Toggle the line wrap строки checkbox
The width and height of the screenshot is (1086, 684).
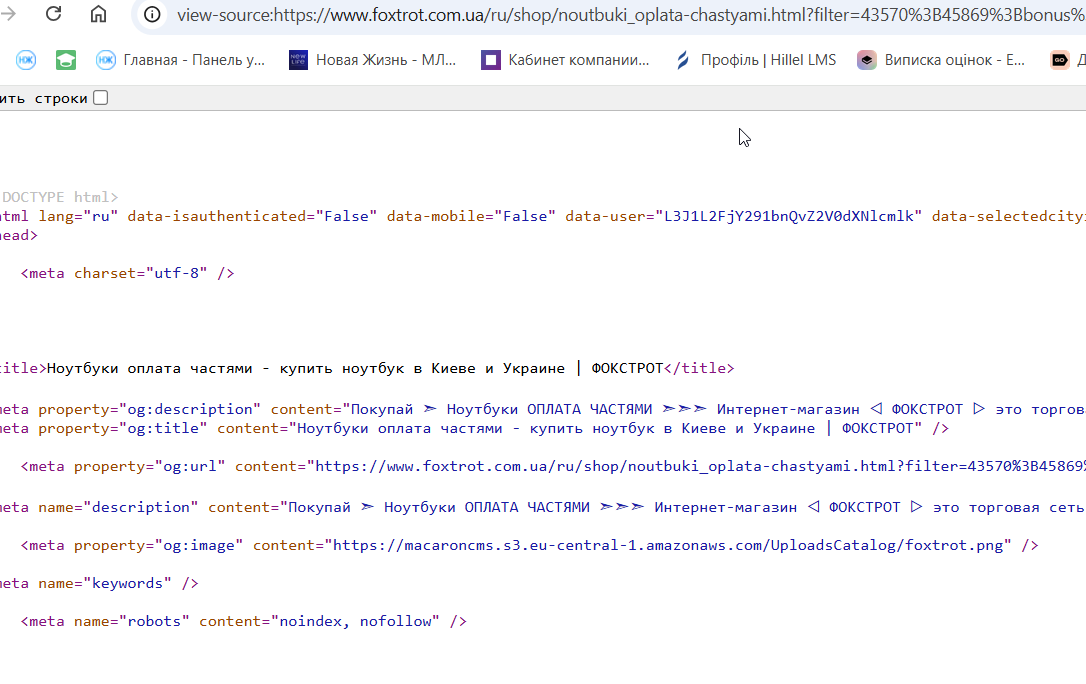(x=100, y=98)
